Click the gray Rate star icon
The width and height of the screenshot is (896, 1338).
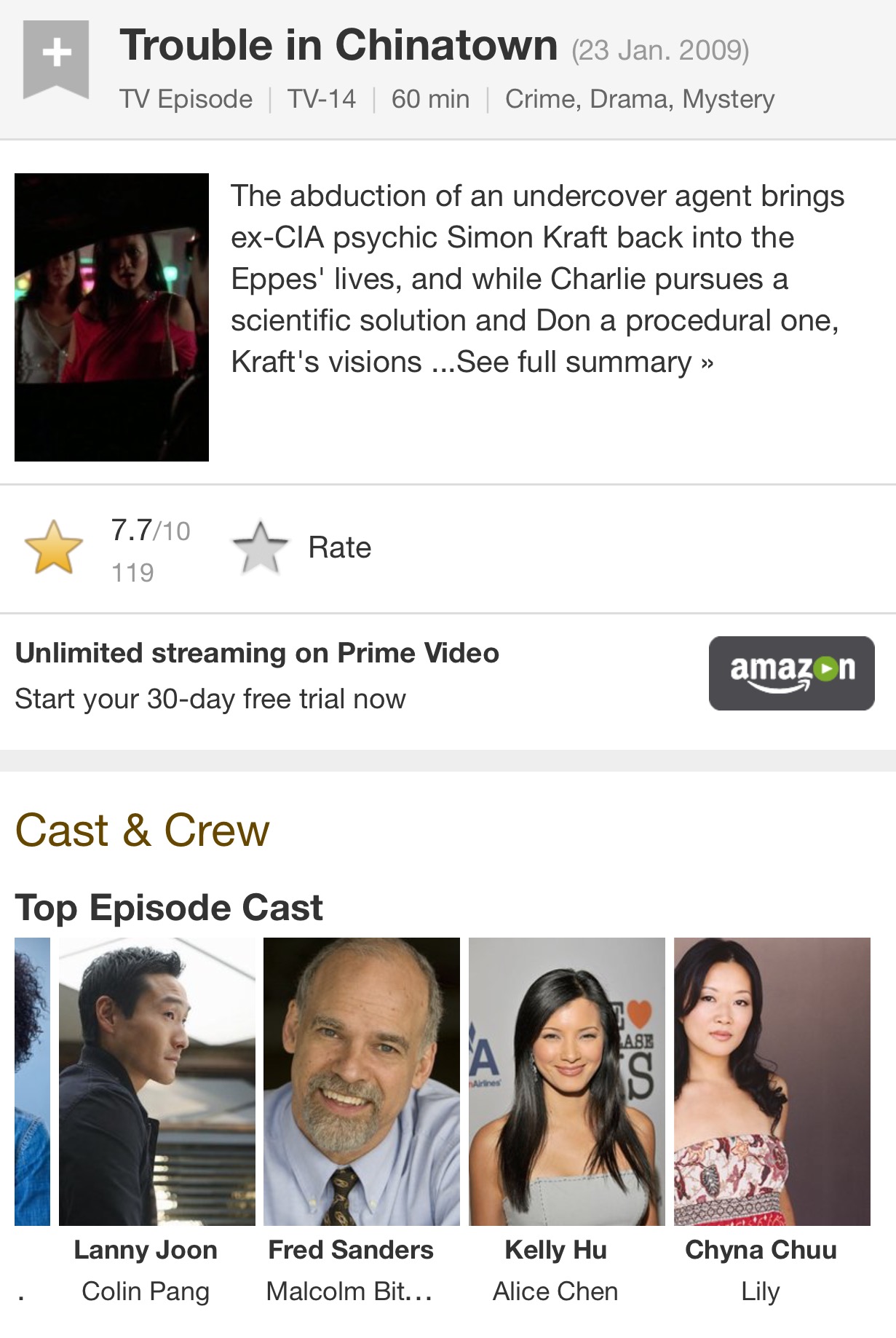point(260,547)
